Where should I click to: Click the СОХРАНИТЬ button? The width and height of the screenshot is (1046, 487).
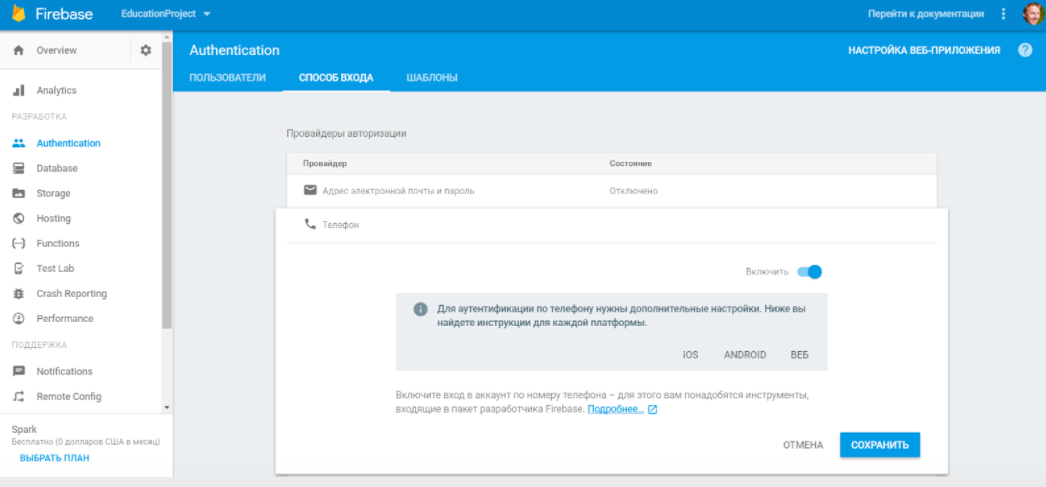point(880,445)
